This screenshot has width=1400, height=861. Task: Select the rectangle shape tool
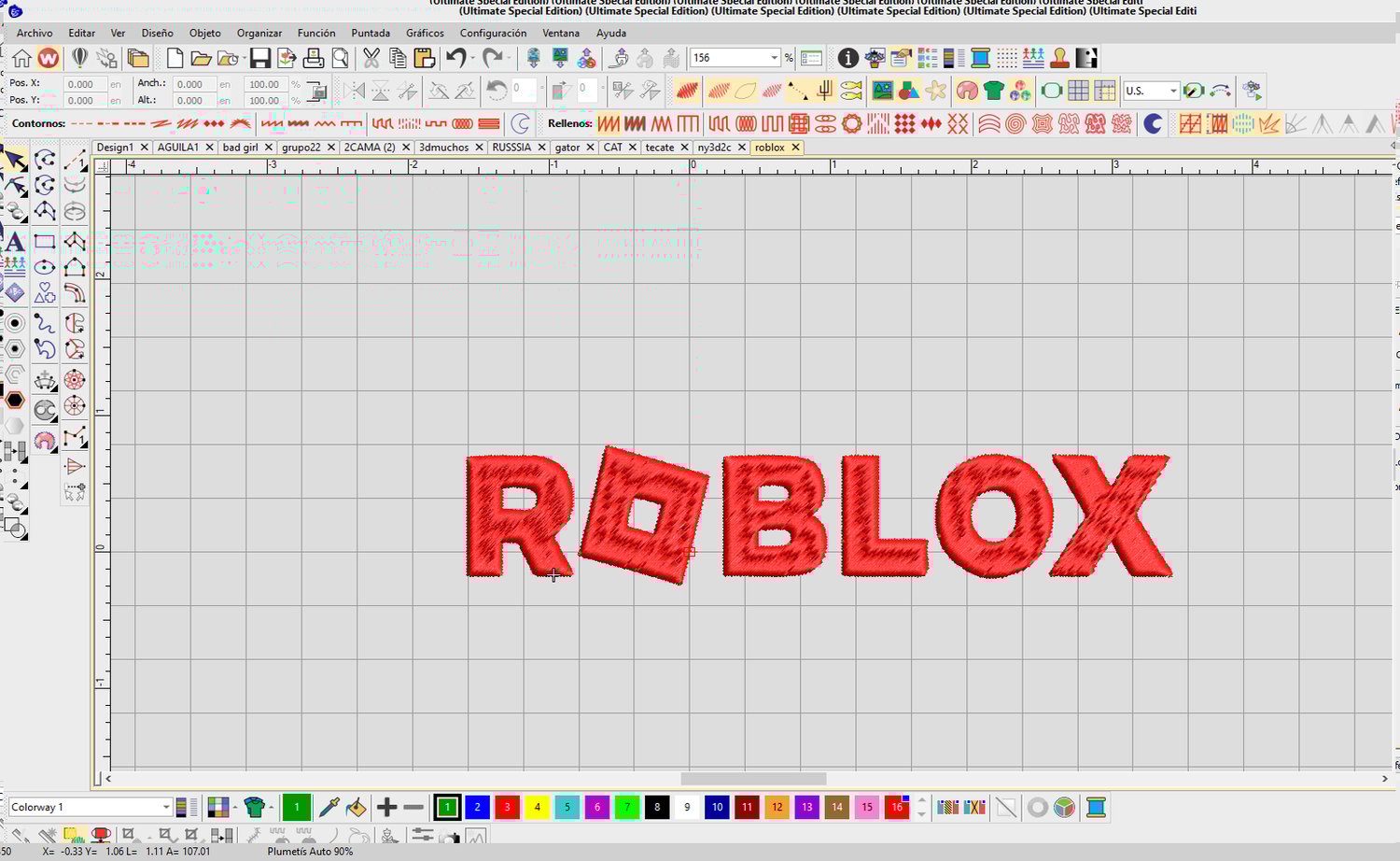[45, 241]
